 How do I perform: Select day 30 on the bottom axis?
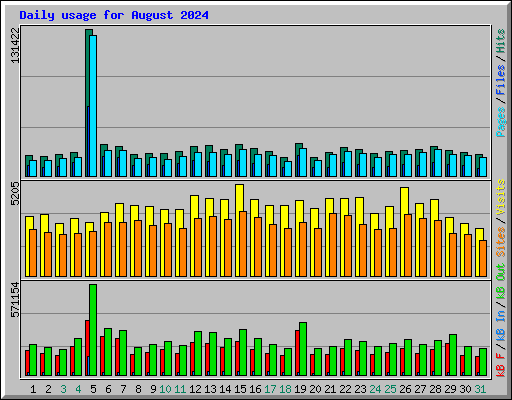click(x=465, y=389)
